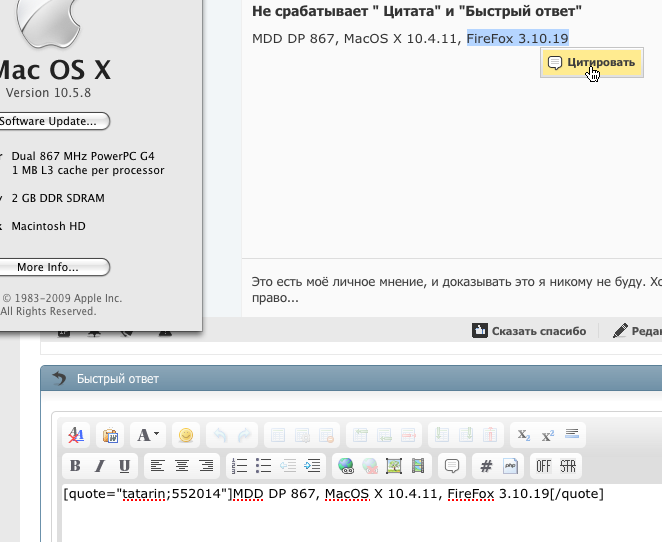This screenshot has height=542, width=662.
Task: Insert a horizontal rule
Action: point(572,435)
